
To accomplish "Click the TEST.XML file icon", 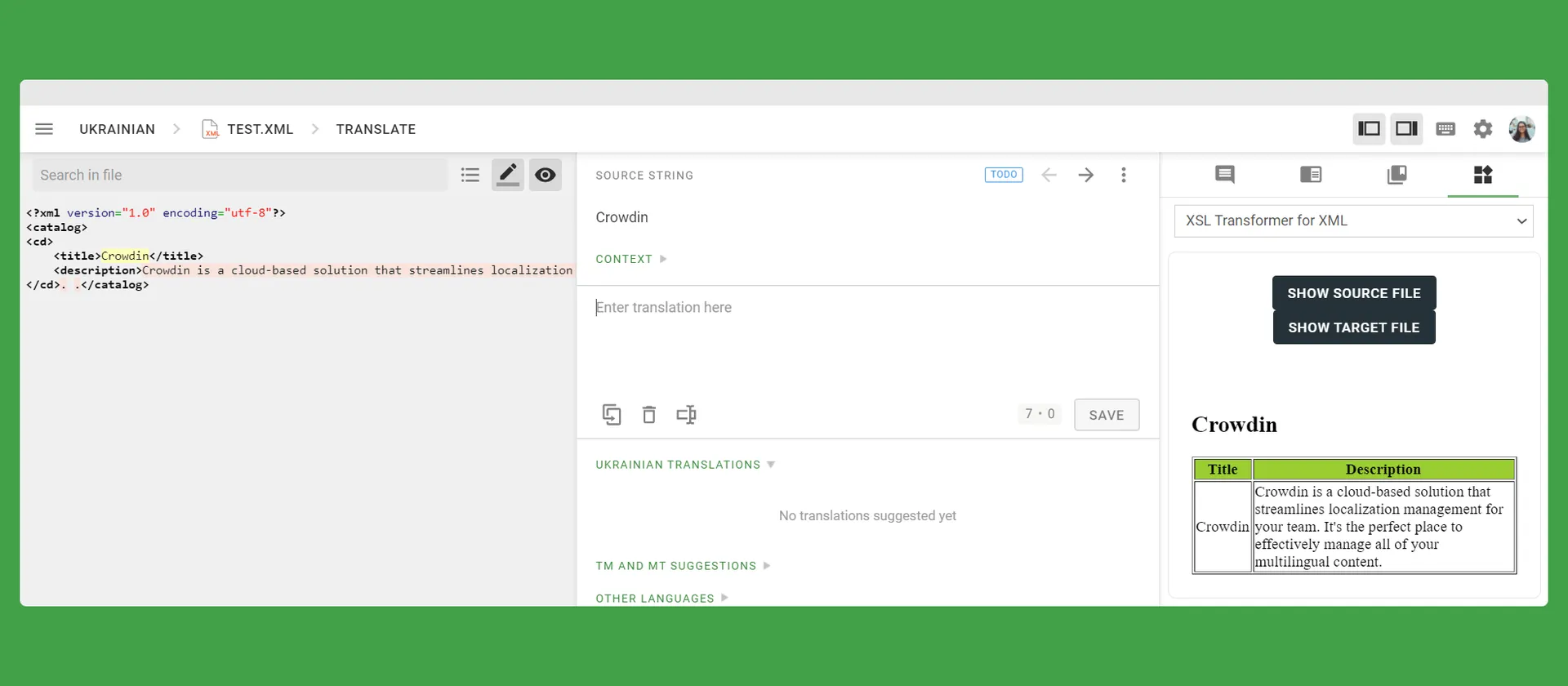I will (x=211, y=129).
